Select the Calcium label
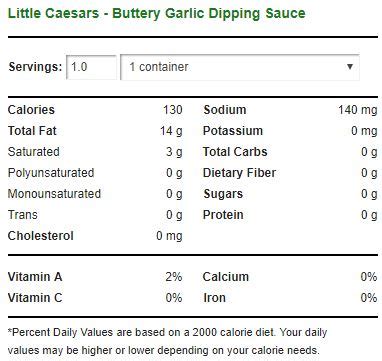The height and width of the screenshot is (361, 382). [226, 277]
